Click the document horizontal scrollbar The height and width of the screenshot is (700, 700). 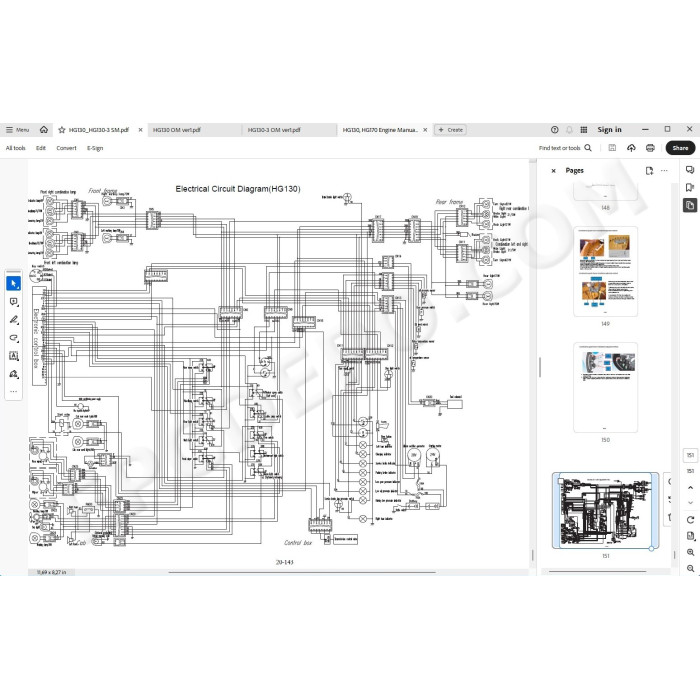coord(302,572)
